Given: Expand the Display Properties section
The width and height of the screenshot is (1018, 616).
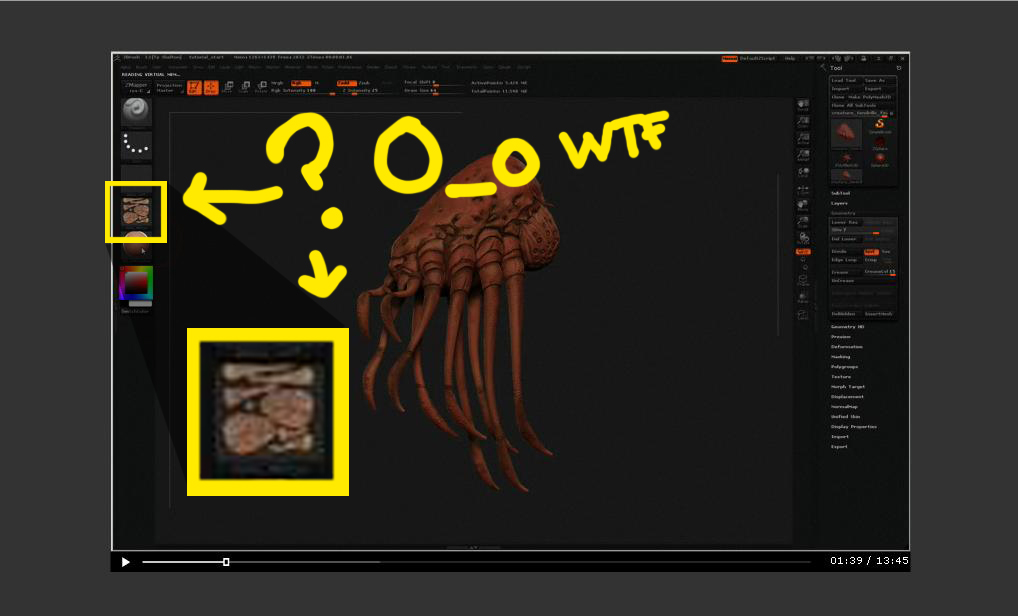Looking at the screenshot, I should (854, 426).
